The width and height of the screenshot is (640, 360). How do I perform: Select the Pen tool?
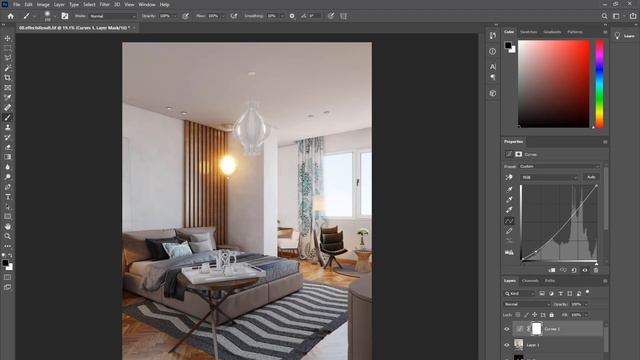8,187
